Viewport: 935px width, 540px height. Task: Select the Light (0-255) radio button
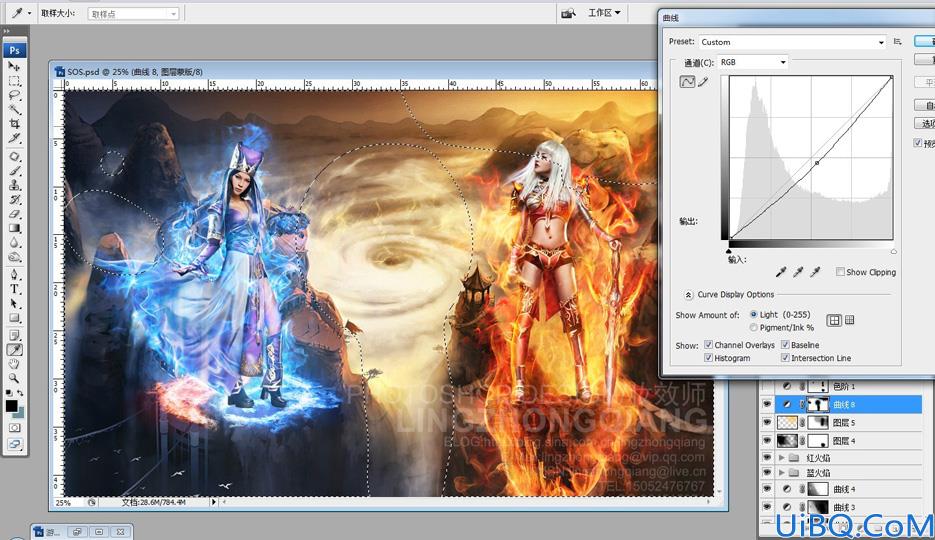click(x=754, y=314)
